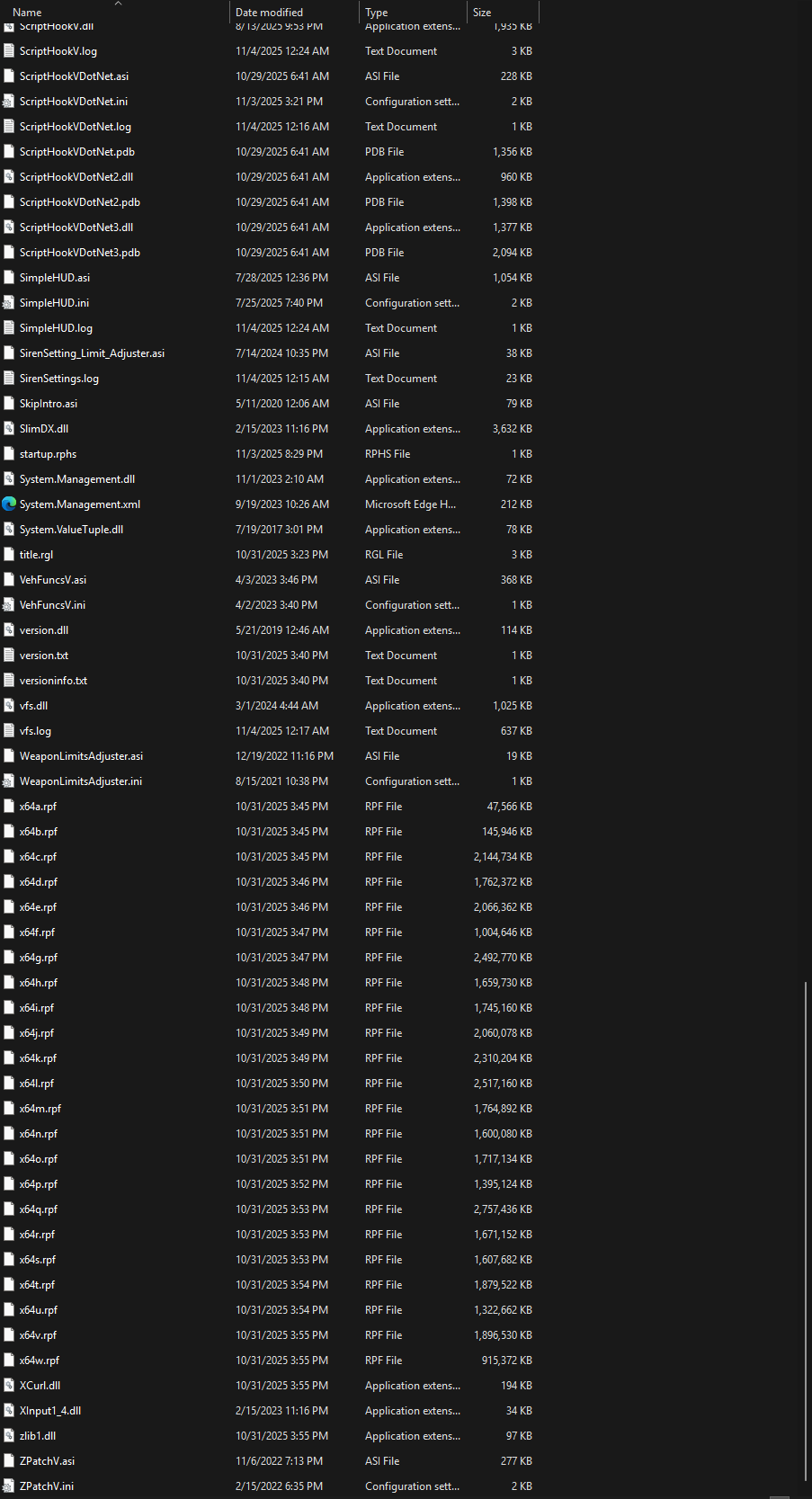Sort files by Name column header

pyautogui.click(x=27, y=13)
